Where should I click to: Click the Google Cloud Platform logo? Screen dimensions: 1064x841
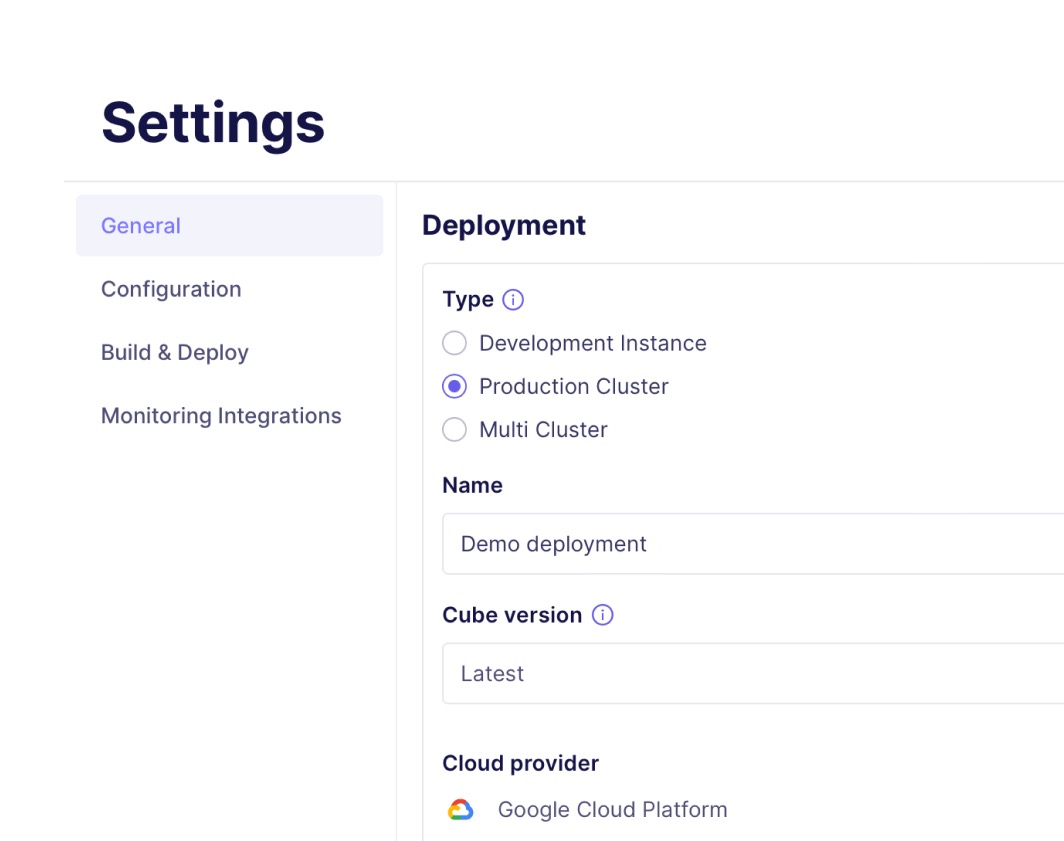click(x=460, y=809)
